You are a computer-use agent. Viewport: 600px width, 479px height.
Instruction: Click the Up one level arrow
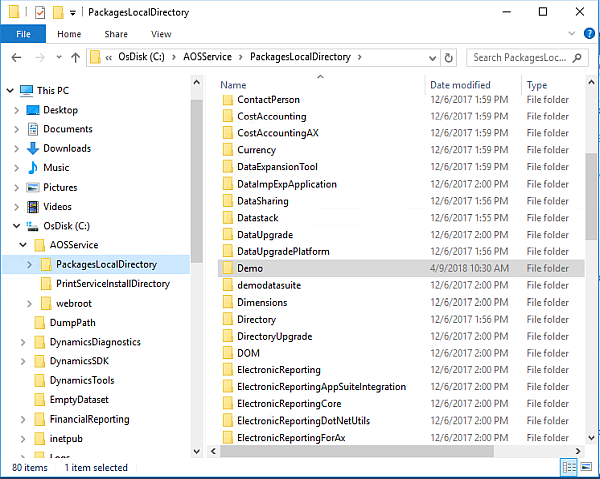tap(75, 58)
